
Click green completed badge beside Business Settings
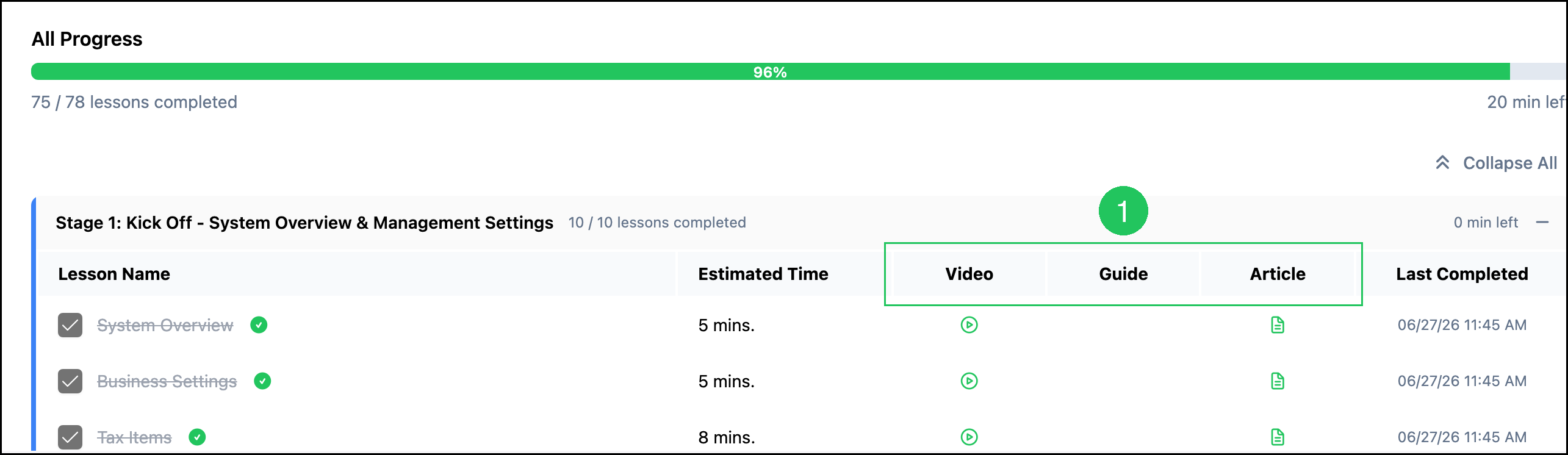262,381
